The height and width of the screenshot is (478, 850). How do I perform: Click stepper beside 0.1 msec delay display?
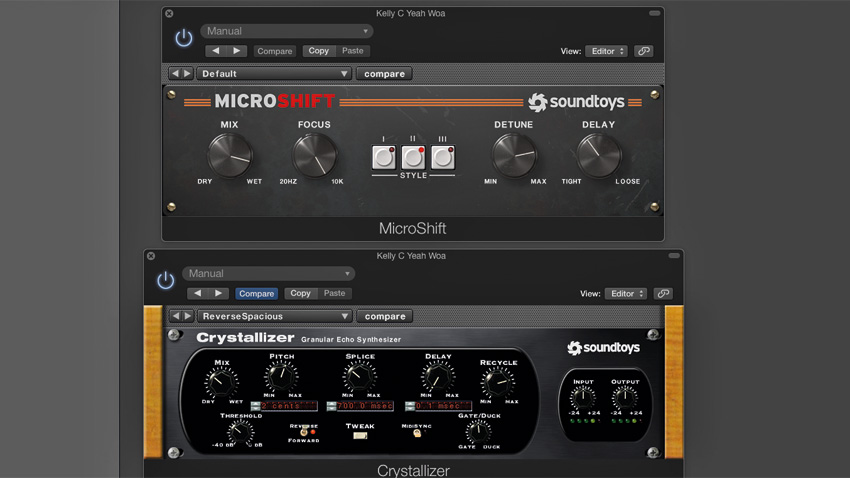pyautogui.click(x=410, y=406)
